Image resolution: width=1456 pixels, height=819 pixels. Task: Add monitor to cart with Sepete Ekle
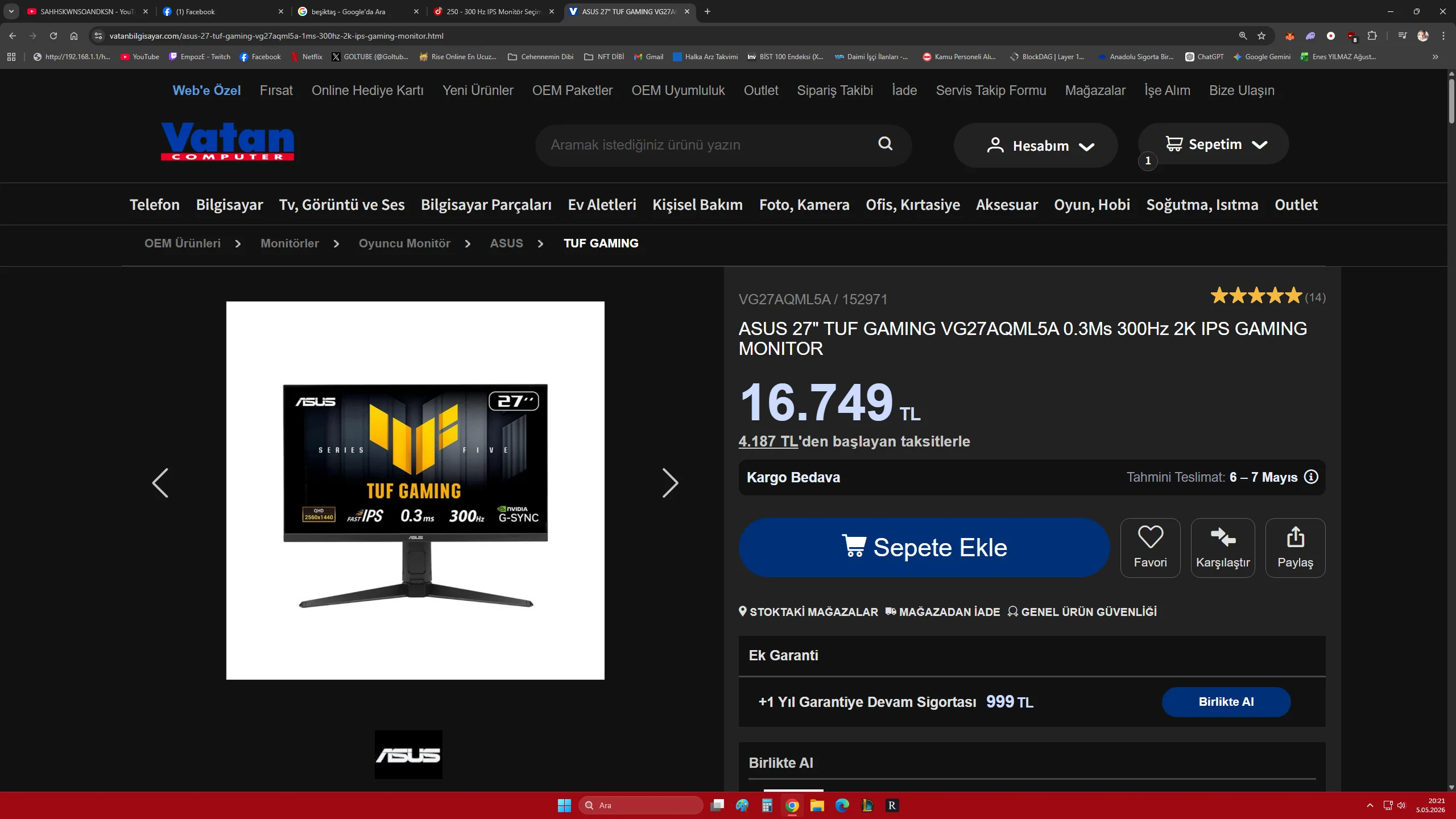[x=924, y=548]
